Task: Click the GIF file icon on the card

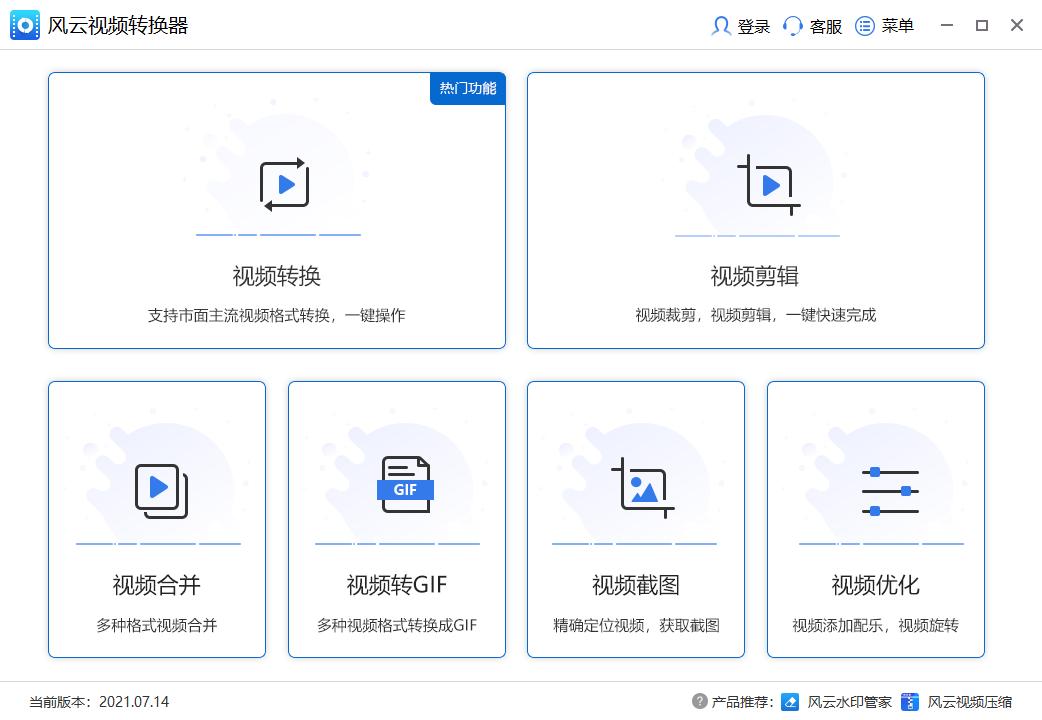Action: coord(405,485)
